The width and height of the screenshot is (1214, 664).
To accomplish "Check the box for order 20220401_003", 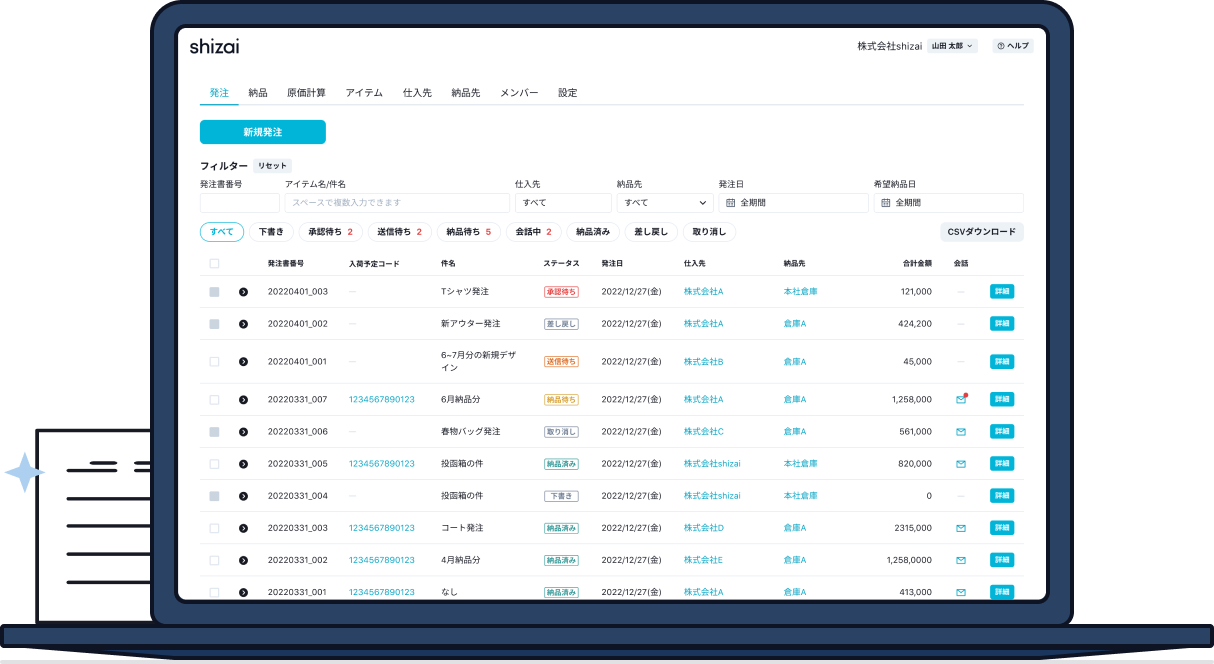I will click(214, 292).
